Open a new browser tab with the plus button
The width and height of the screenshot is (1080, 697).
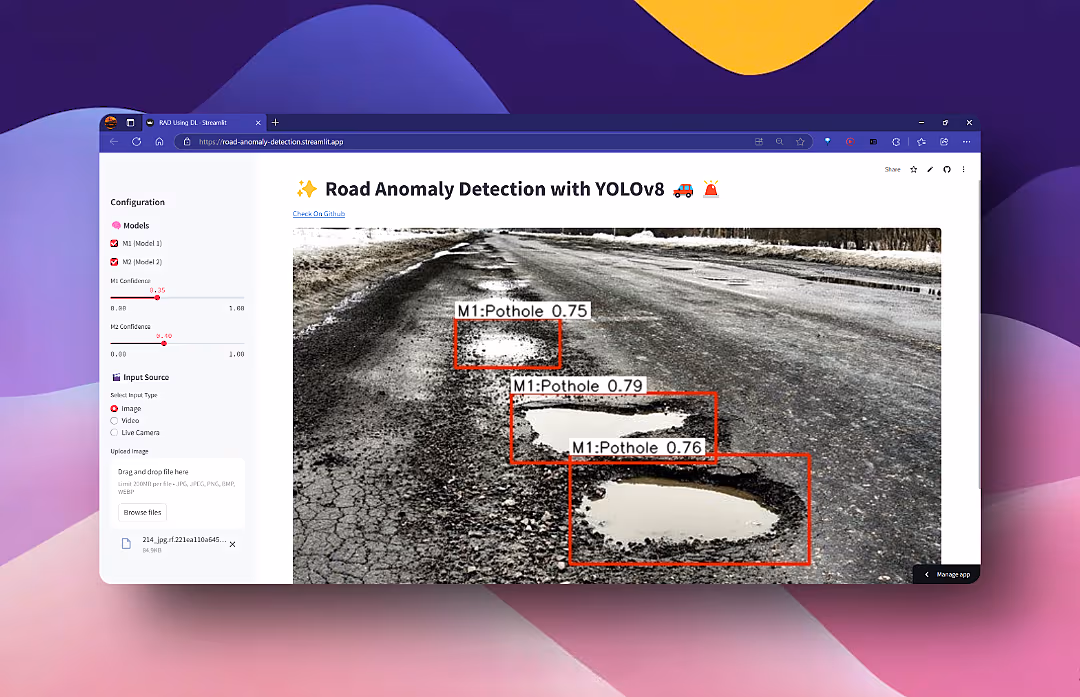tap(275, 122)
